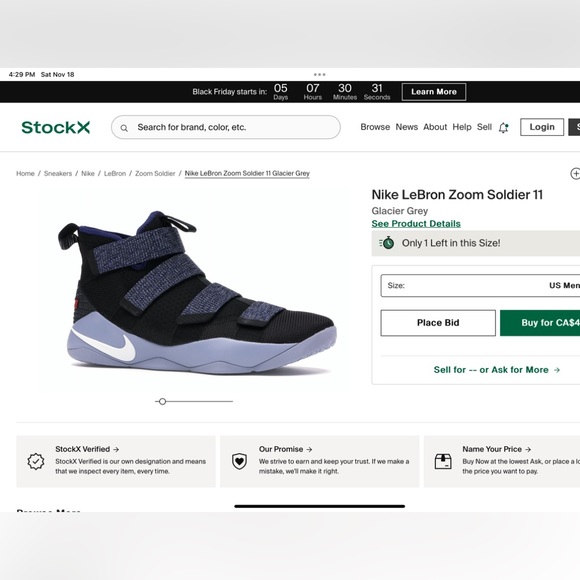Screen dimensions: 580x580
Task: Open the News menu item
Action: (x=407, y=127)
